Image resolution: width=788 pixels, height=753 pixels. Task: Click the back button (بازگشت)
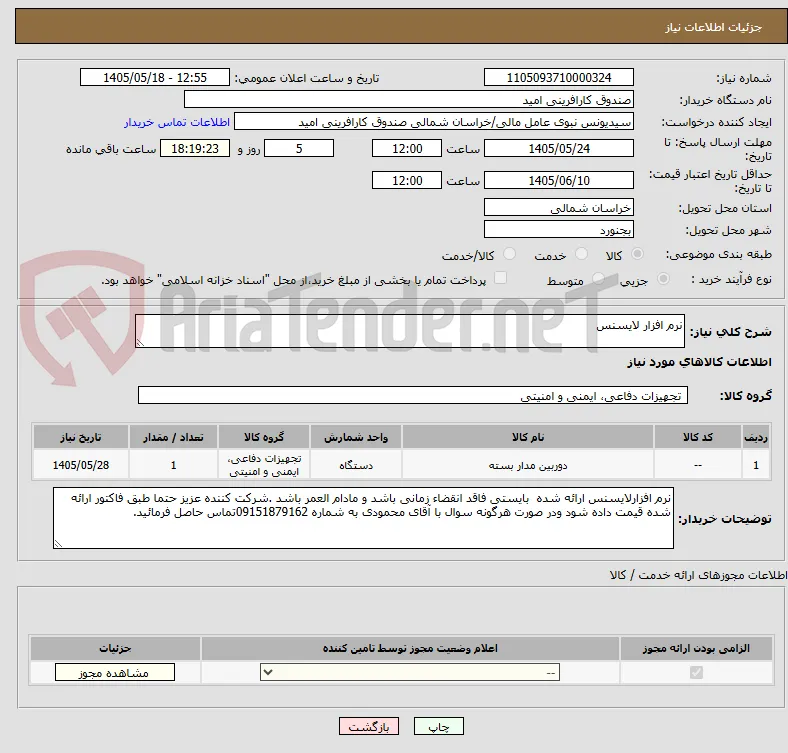pyautogui.click(x=369, y=726)
